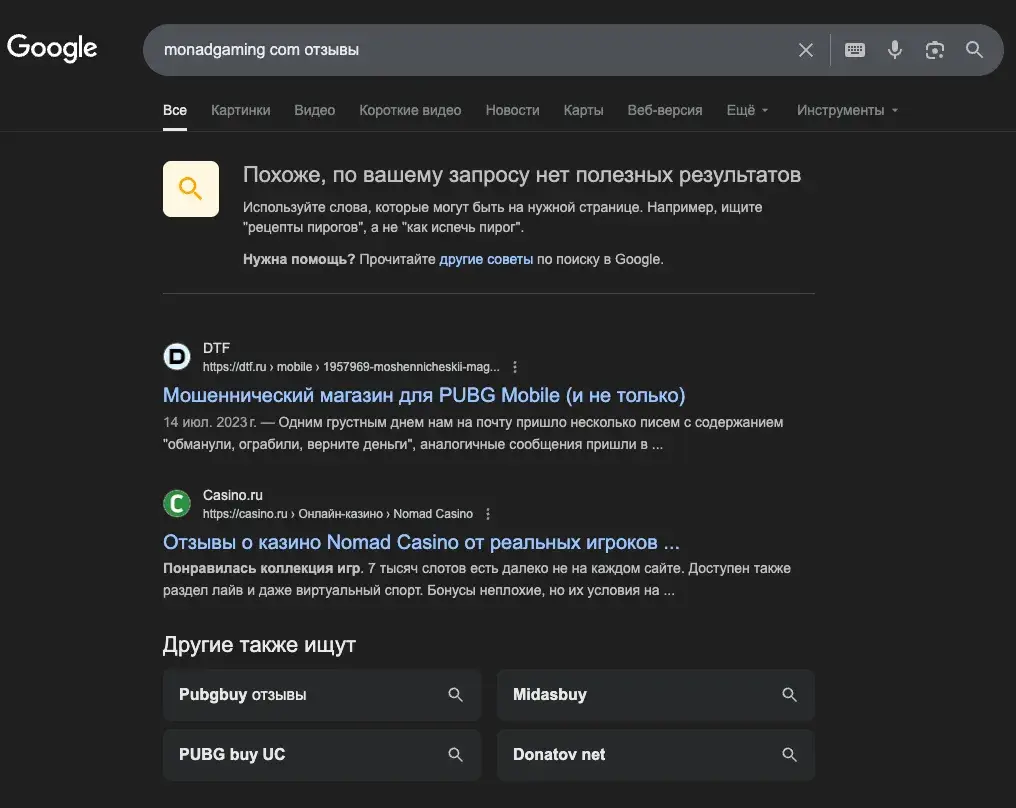
Task: Click the DTF site favicon
Action: tap(177, 356)
